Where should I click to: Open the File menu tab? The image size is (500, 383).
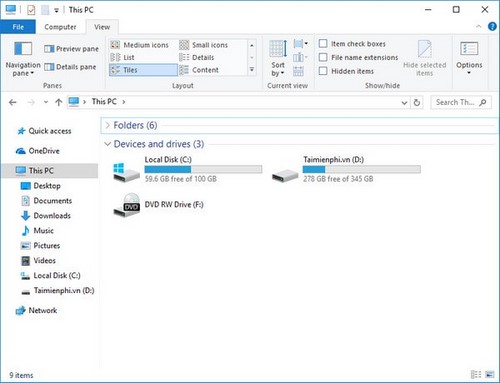(x=18, y=27)
